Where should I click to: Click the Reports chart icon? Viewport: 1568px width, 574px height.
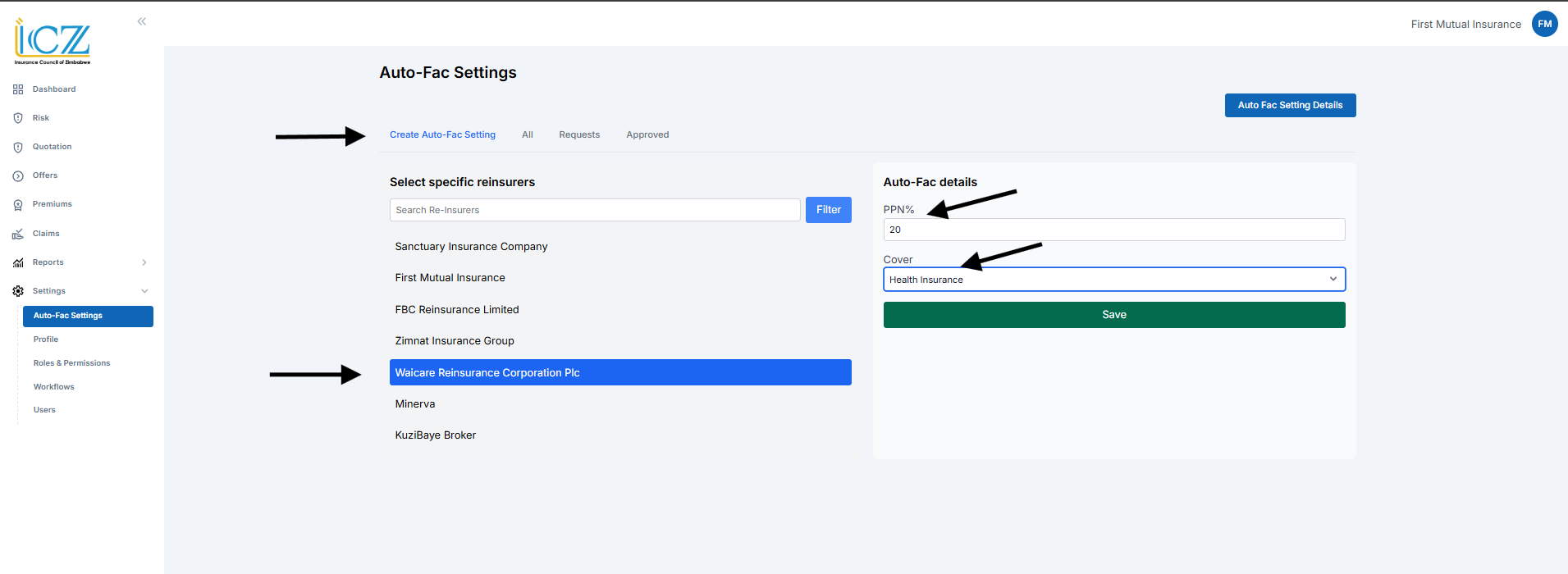pyautogui.click(x=18, y=263)
